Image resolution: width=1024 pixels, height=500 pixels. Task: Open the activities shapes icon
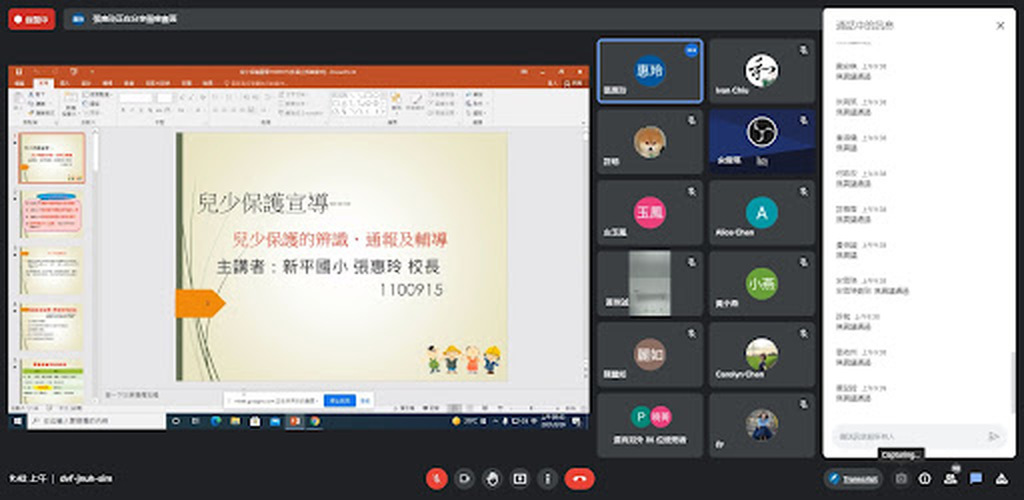pyautogui.click(x=1001, y=478)
